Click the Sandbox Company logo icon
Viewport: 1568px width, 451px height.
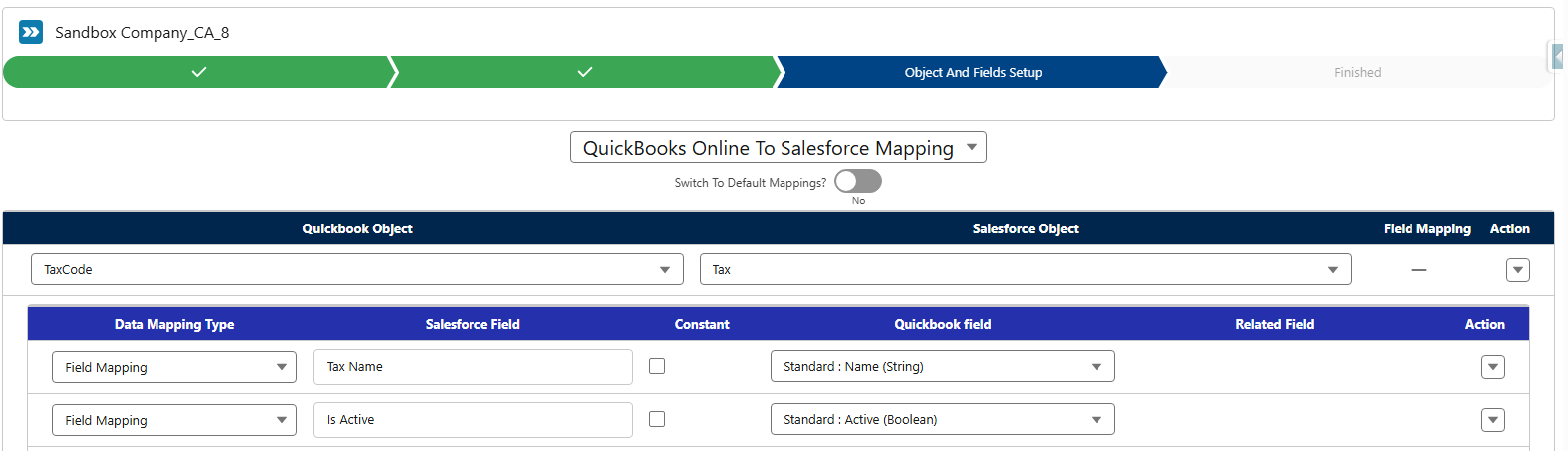31,32
